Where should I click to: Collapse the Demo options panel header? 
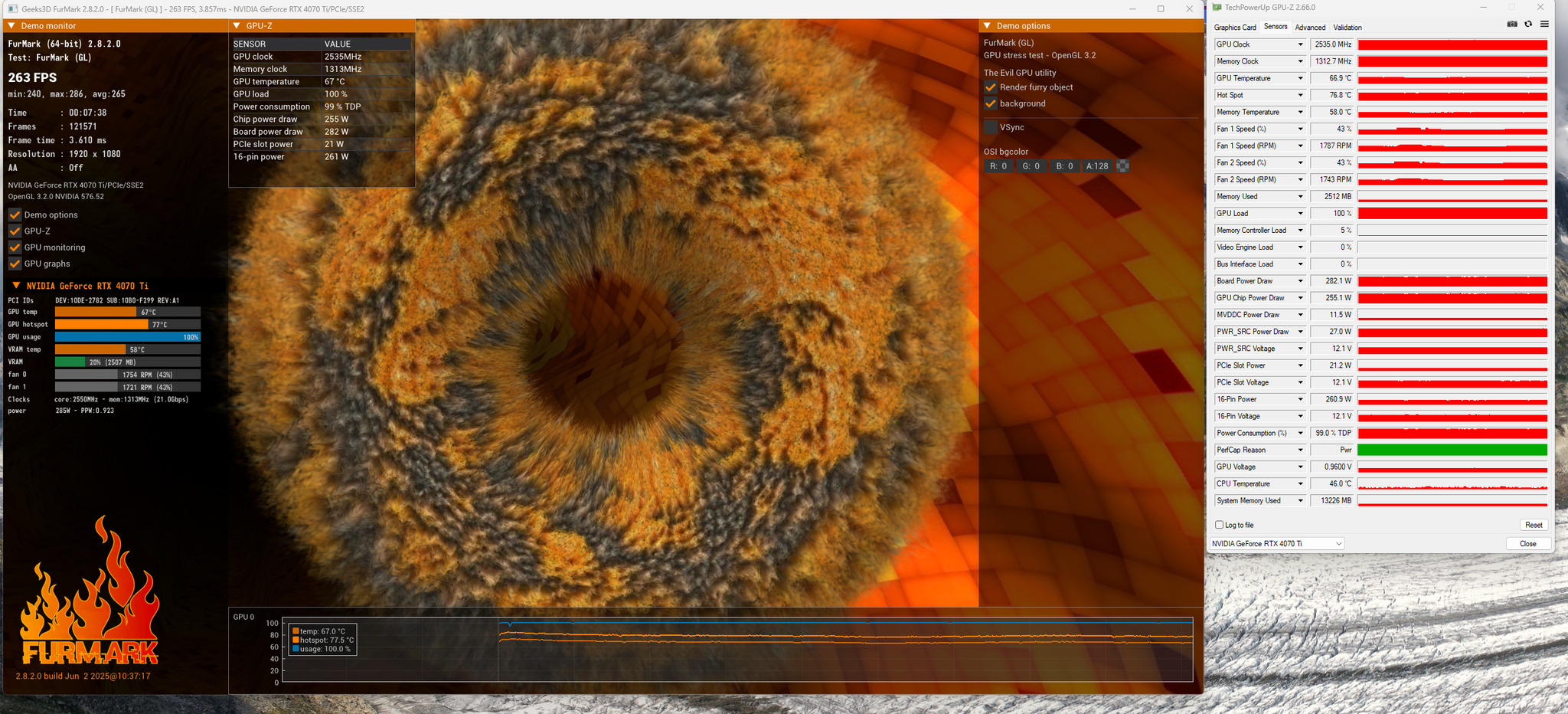pyautogui.click(x=987, y=26)
